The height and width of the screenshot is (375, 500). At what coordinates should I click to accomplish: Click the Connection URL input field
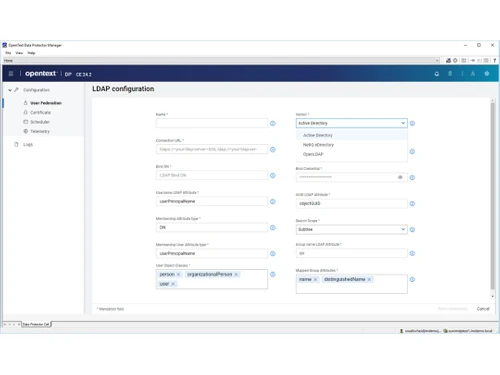point(212,149)
